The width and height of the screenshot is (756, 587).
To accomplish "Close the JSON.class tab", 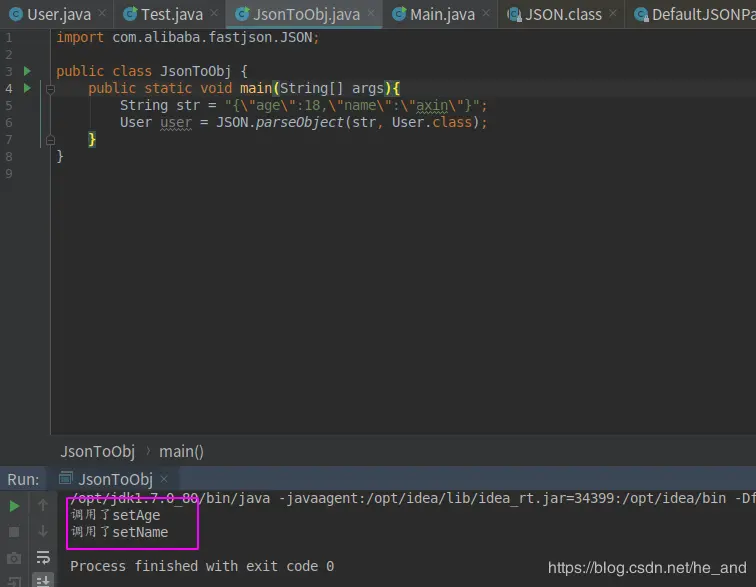I will pos(613,14).
